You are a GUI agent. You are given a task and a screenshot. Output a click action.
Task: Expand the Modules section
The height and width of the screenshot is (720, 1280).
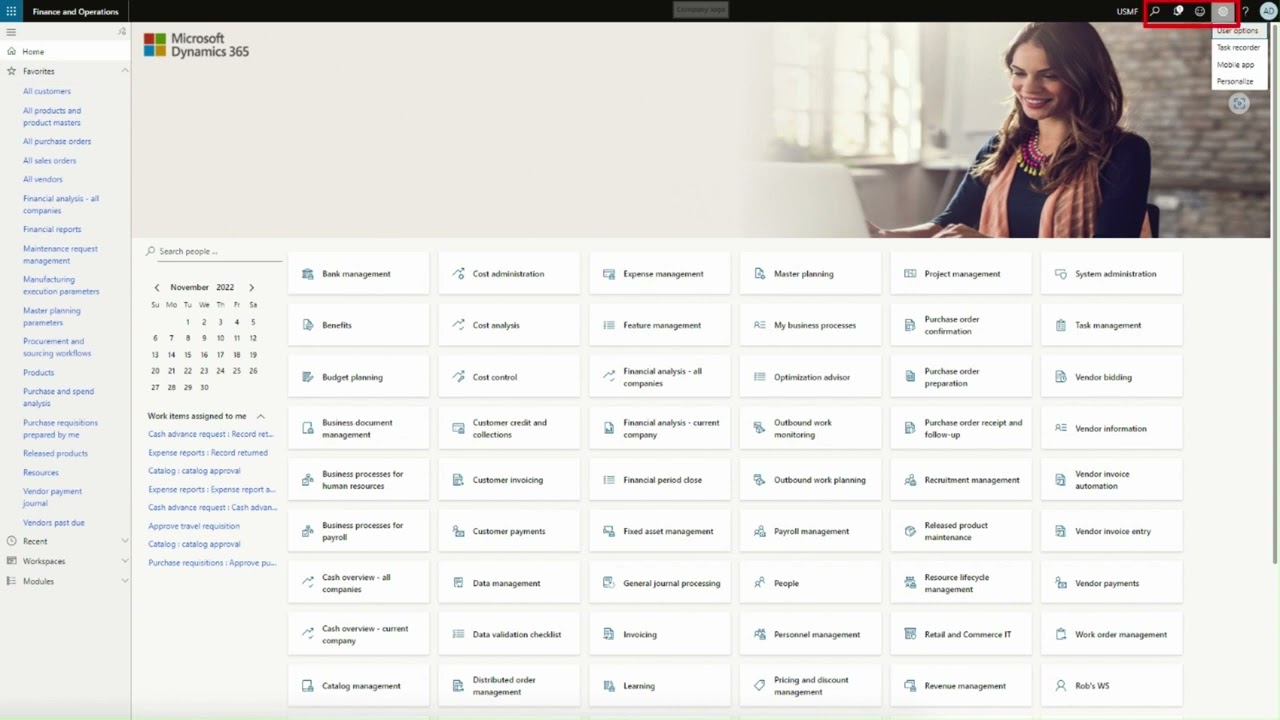[125, 581]
